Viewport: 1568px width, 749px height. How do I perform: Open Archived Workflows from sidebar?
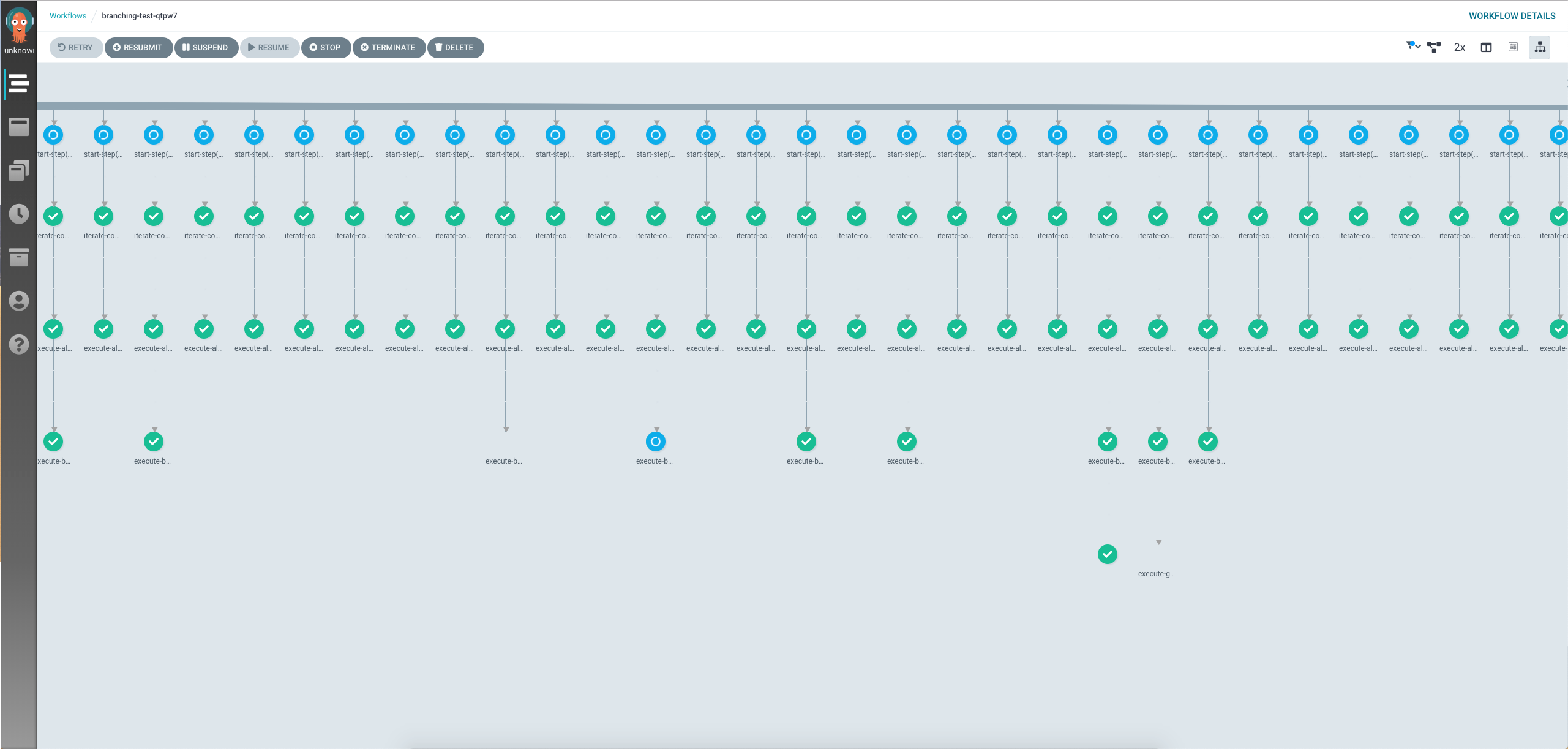[18, 257]
